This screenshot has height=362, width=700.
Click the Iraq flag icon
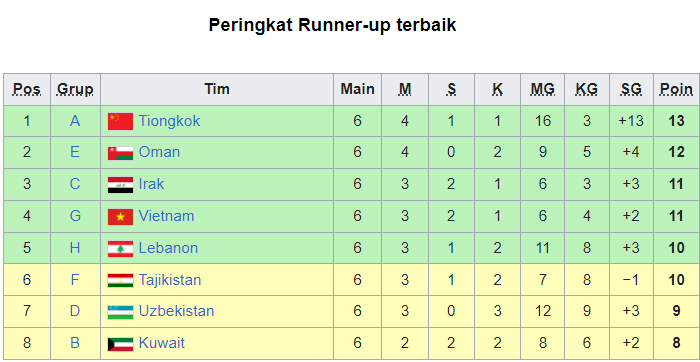(120, 185)
